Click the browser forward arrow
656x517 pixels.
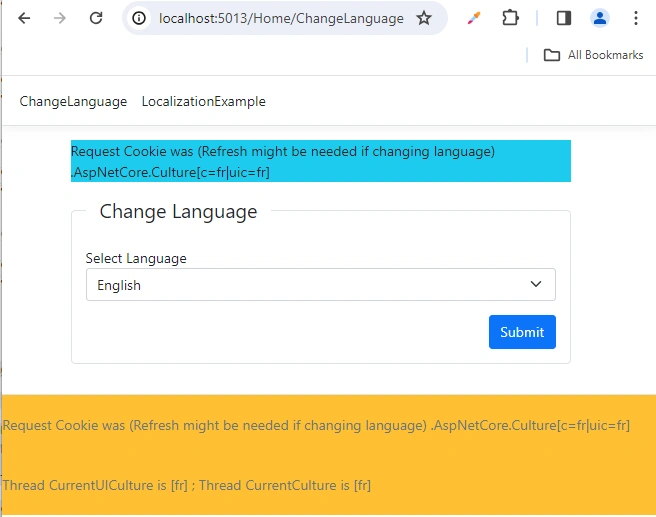pos(60,18)
